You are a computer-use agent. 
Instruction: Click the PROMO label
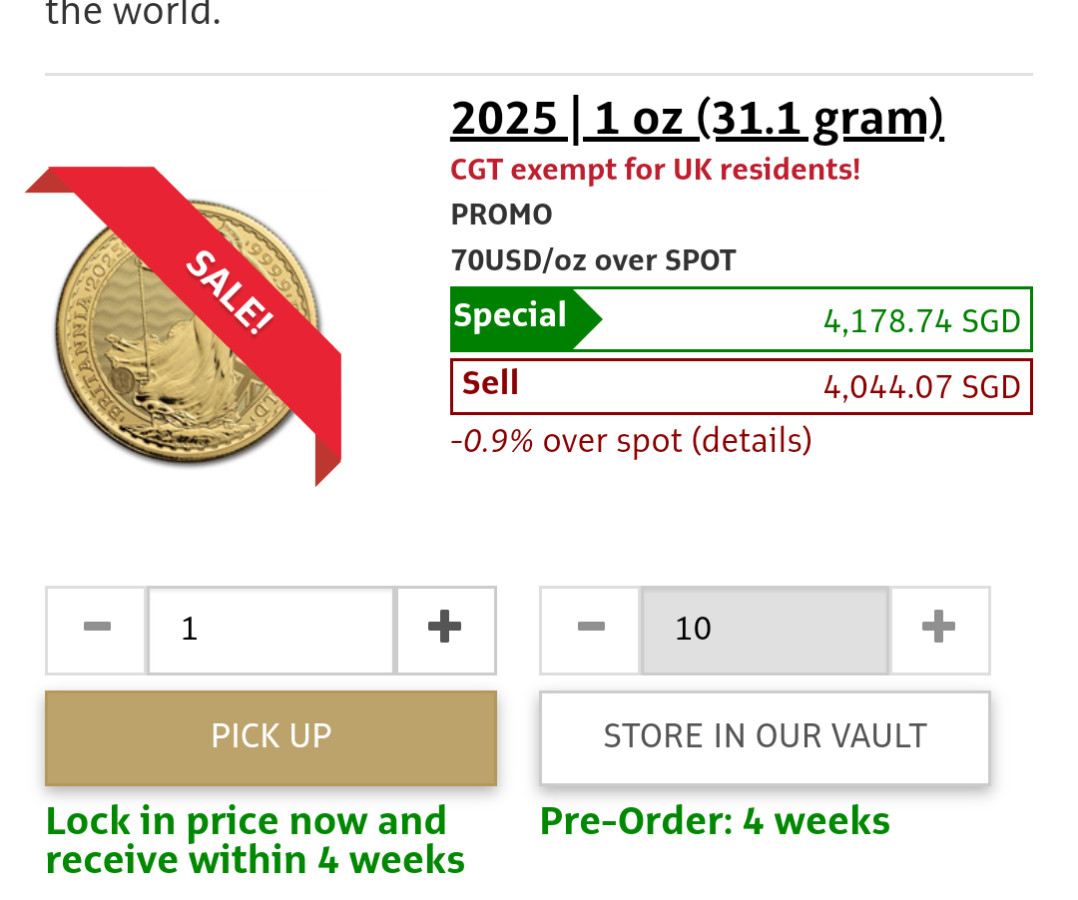[502, 215]
